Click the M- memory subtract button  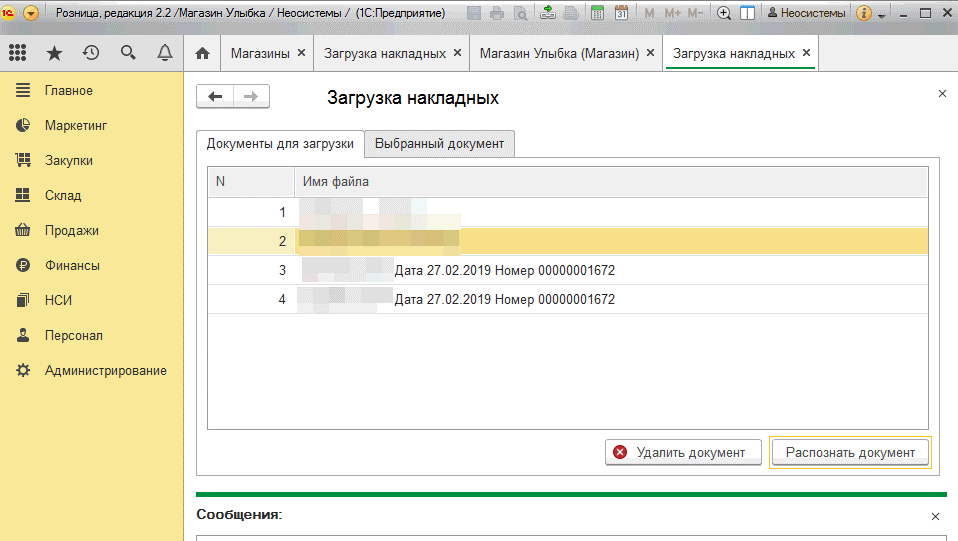[695, 13]
